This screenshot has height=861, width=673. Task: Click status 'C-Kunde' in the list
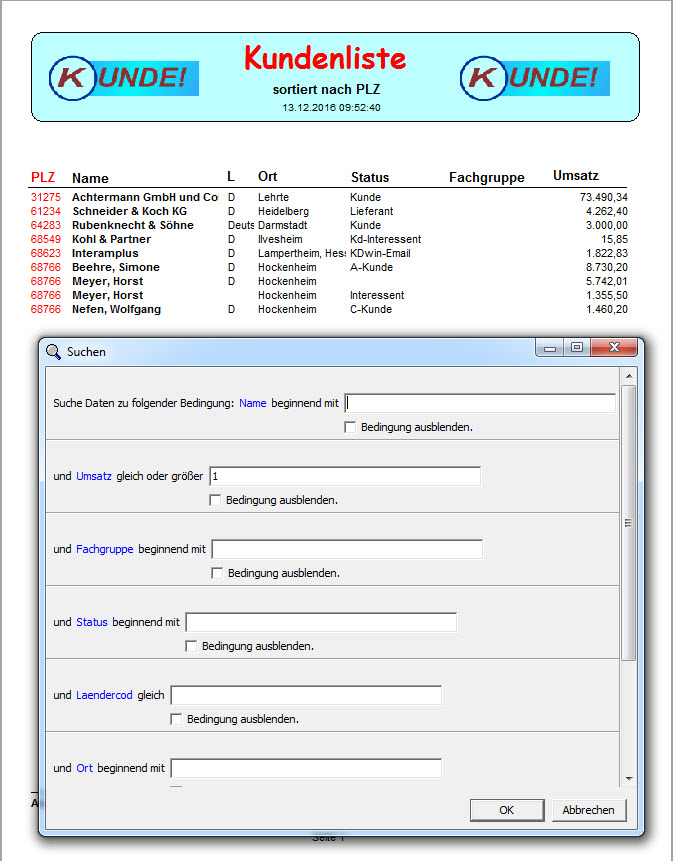tap(371, 309)
